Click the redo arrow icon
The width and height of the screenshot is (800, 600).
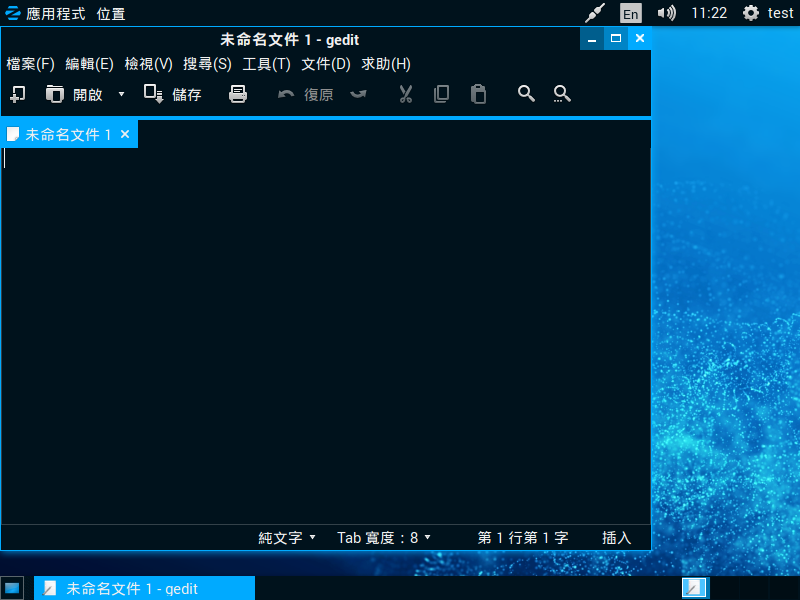coord(359,94)
